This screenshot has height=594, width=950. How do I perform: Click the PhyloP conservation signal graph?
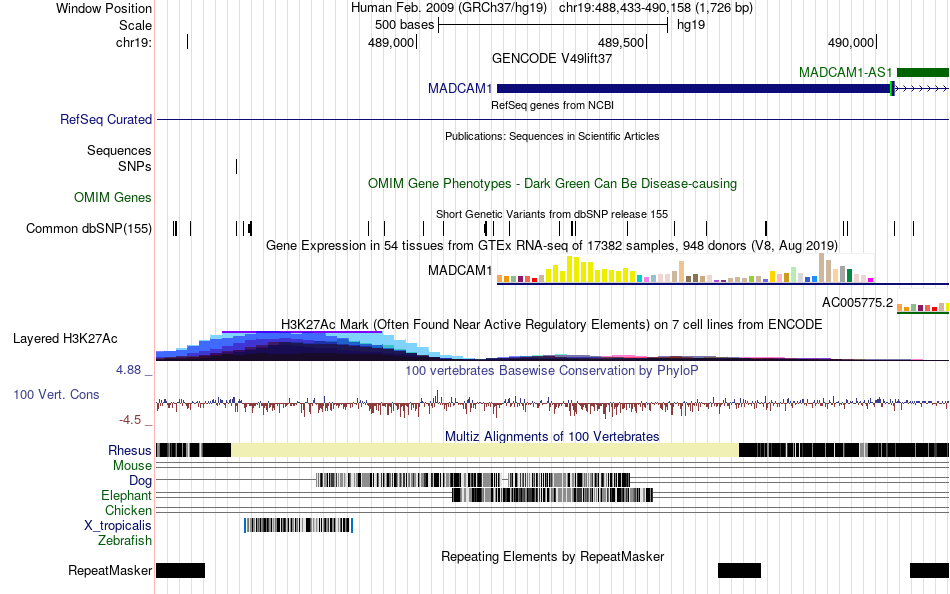click(x=553, y=404)
